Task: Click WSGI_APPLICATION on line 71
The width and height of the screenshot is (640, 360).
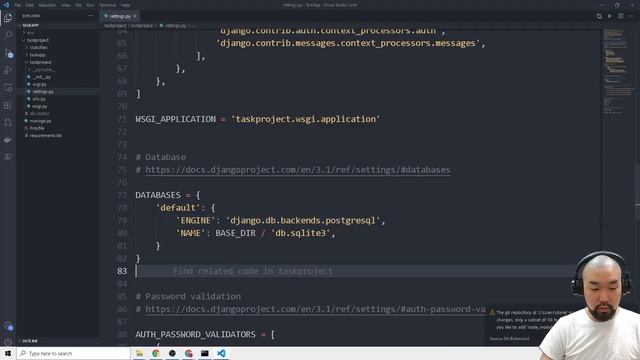Action: pos(176,119)
